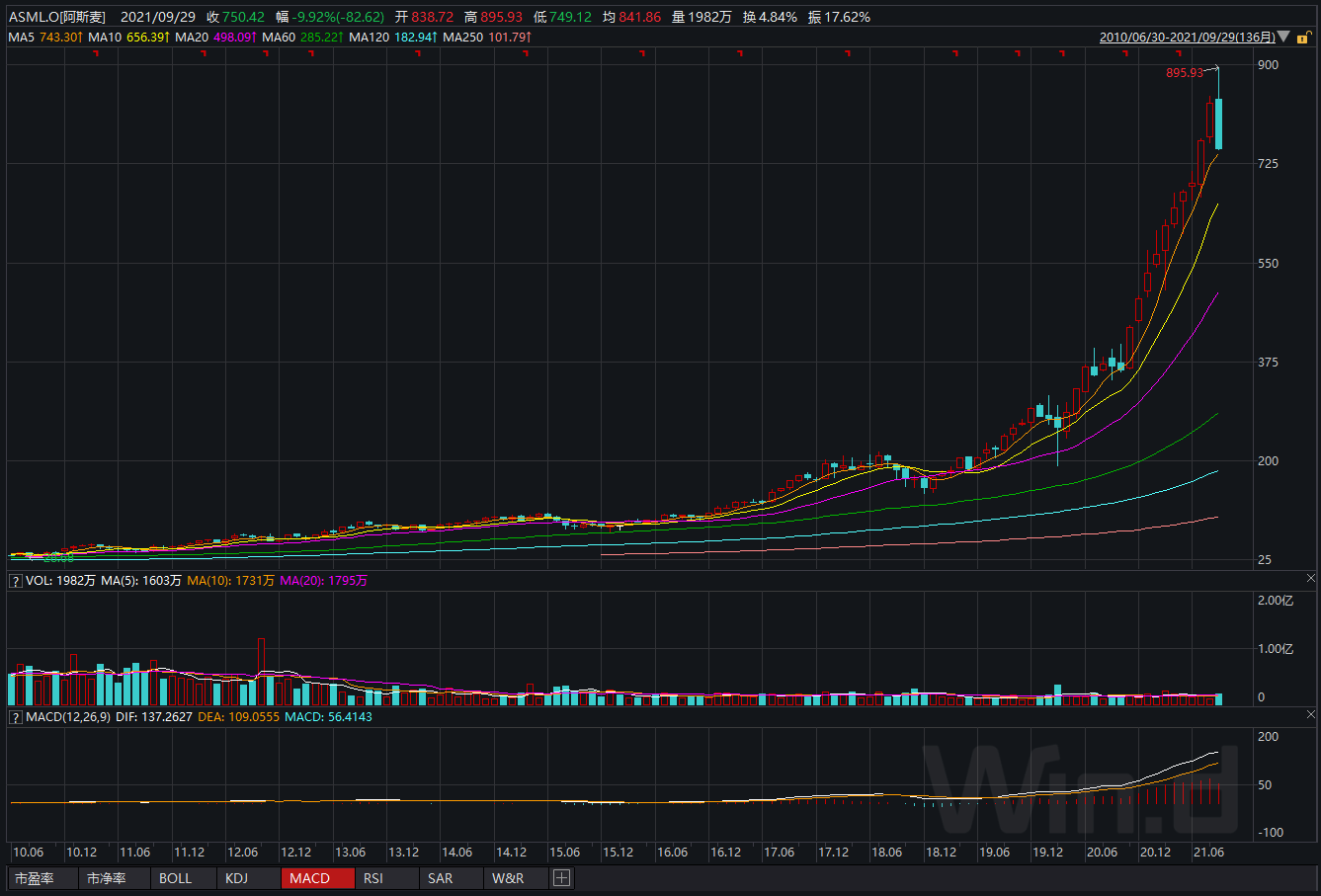Click the MACD(12,26,9) parameter label

point(69,716)
